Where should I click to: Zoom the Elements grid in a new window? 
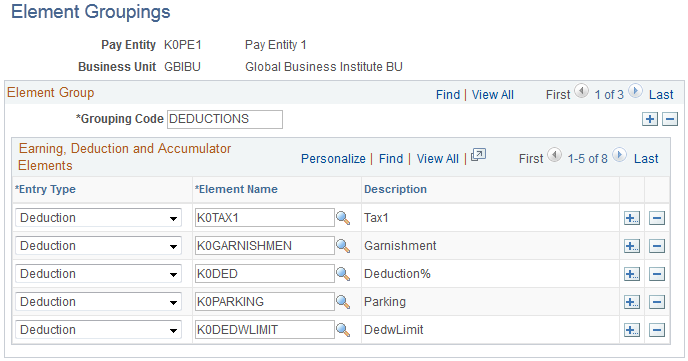478,155
